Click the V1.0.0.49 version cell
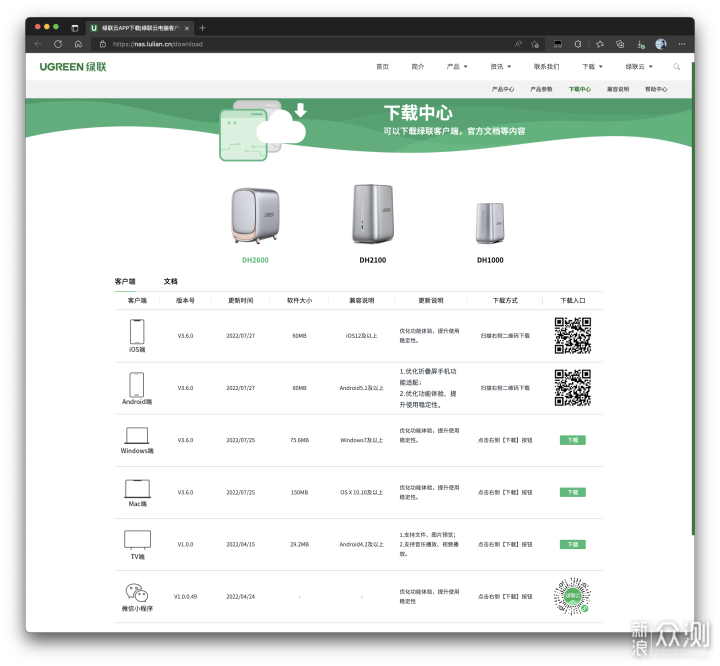720x666 pixels. (186, 597)
